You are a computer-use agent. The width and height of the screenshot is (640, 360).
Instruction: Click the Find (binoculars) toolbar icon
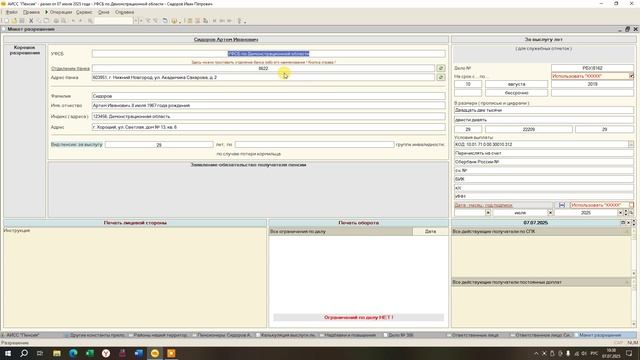pyautogui.click(x=90, y=21)
